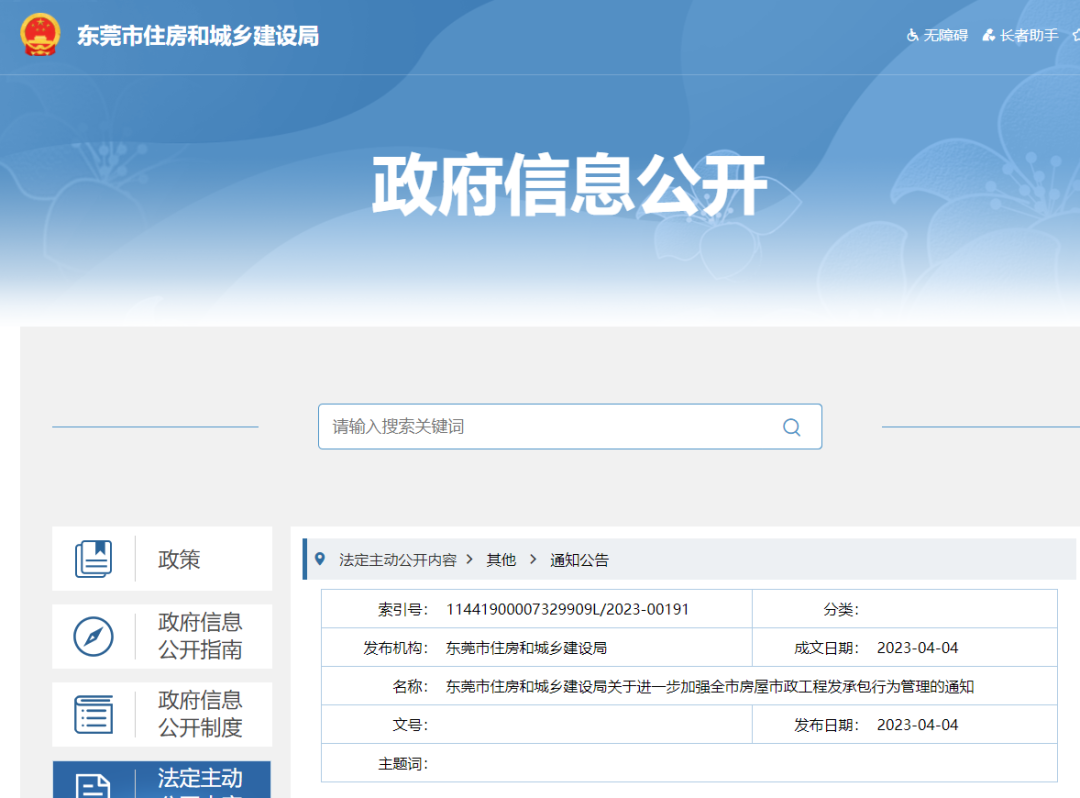The image size is (1080, 798).
Task: Click the list icon for 公开制度
Action: (x=94, y=714)
